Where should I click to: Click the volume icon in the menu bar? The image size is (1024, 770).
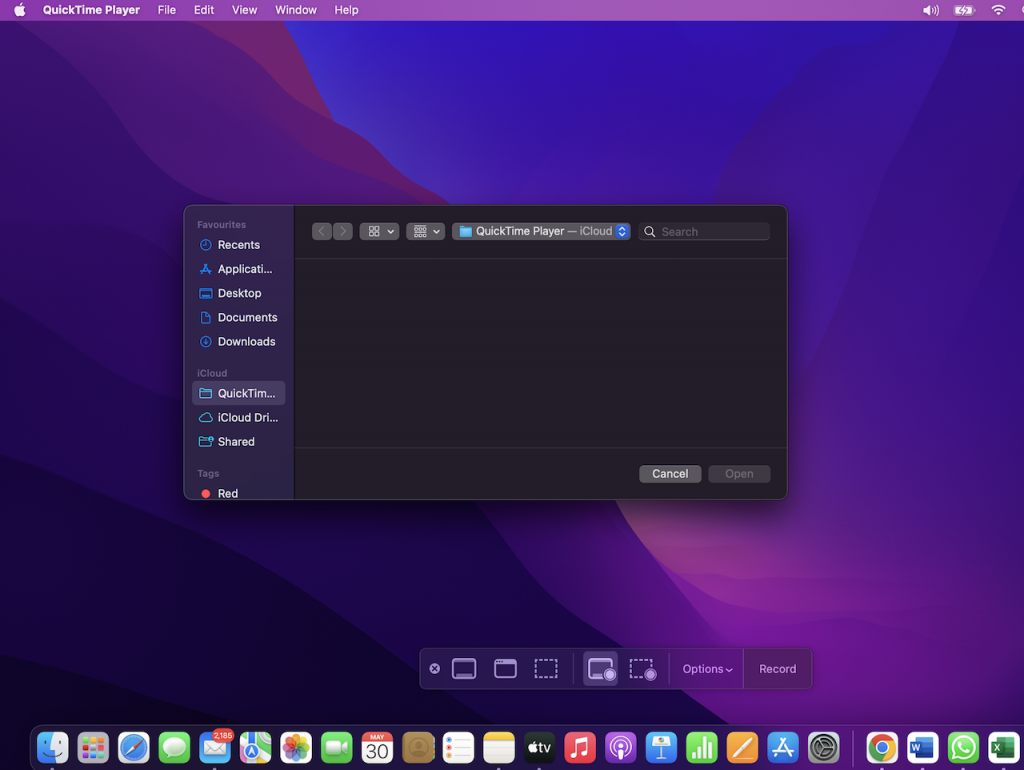(931, 10)
